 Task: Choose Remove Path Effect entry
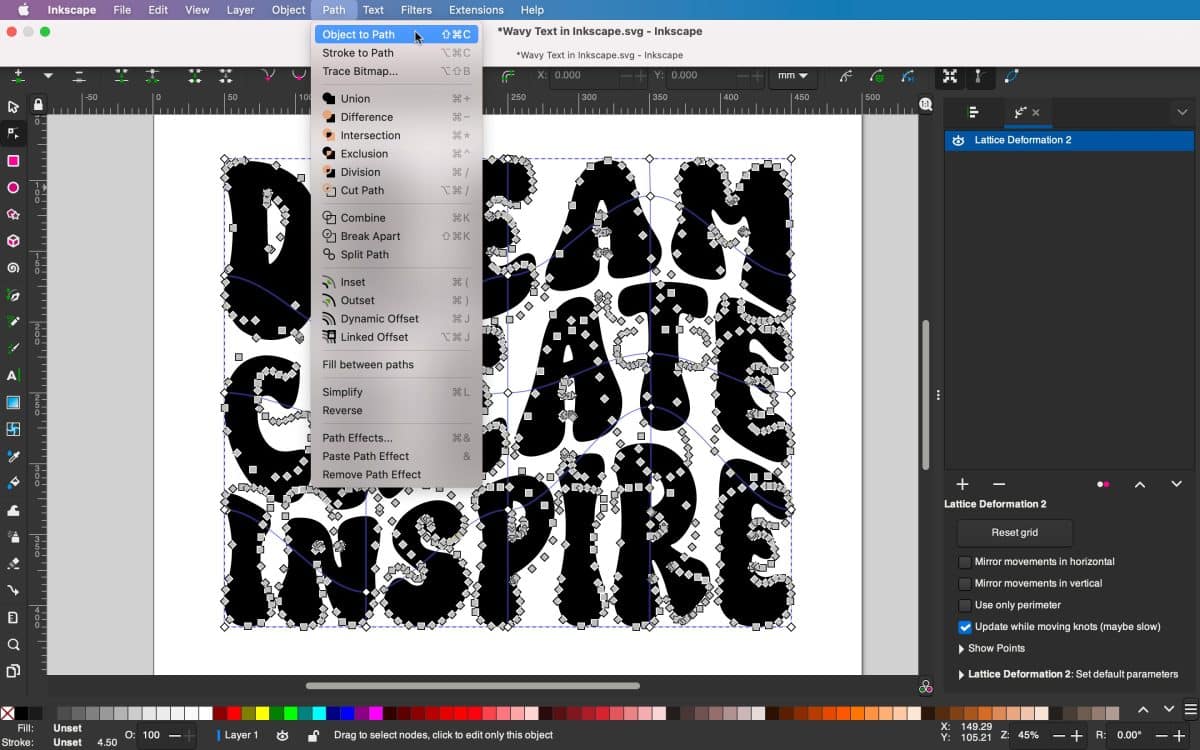click(396, 475)
